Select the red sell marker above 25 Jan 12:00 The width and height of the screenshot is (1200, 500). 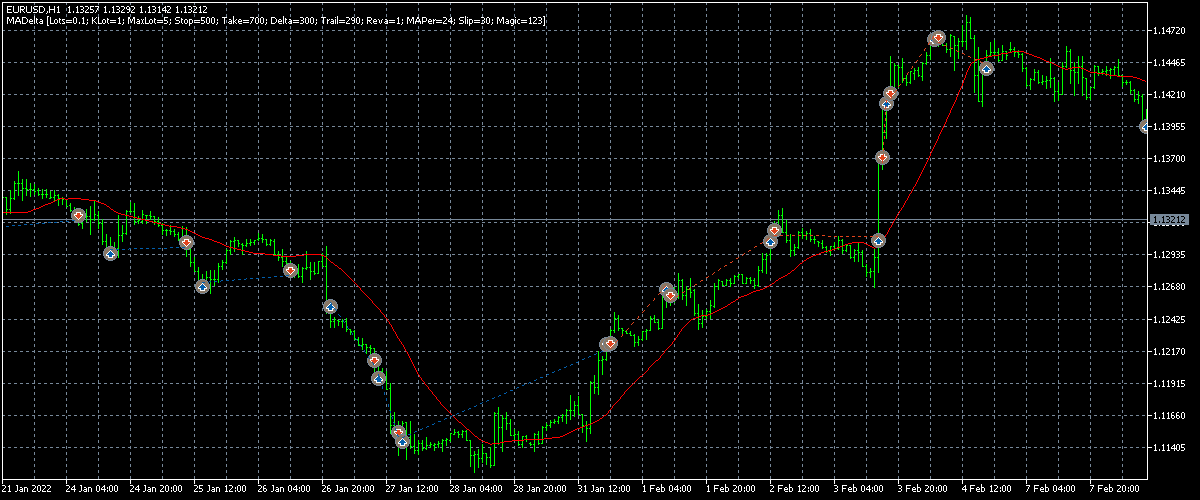coord(186,242)
